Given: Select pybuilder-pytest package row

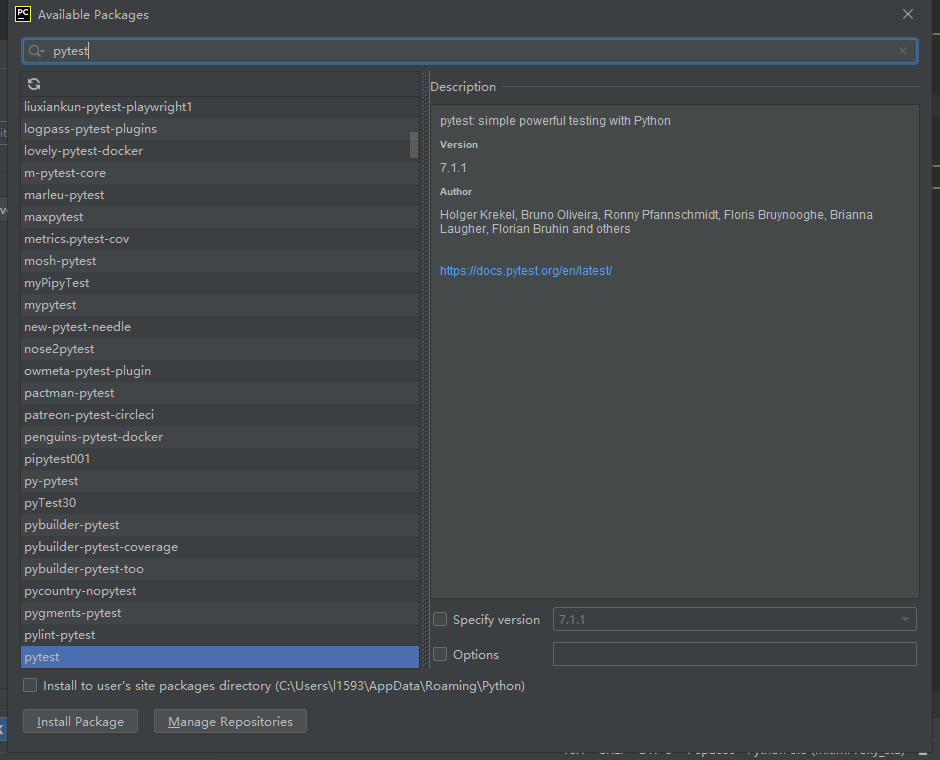Looking at the screenshot, I should pos(220,525).
